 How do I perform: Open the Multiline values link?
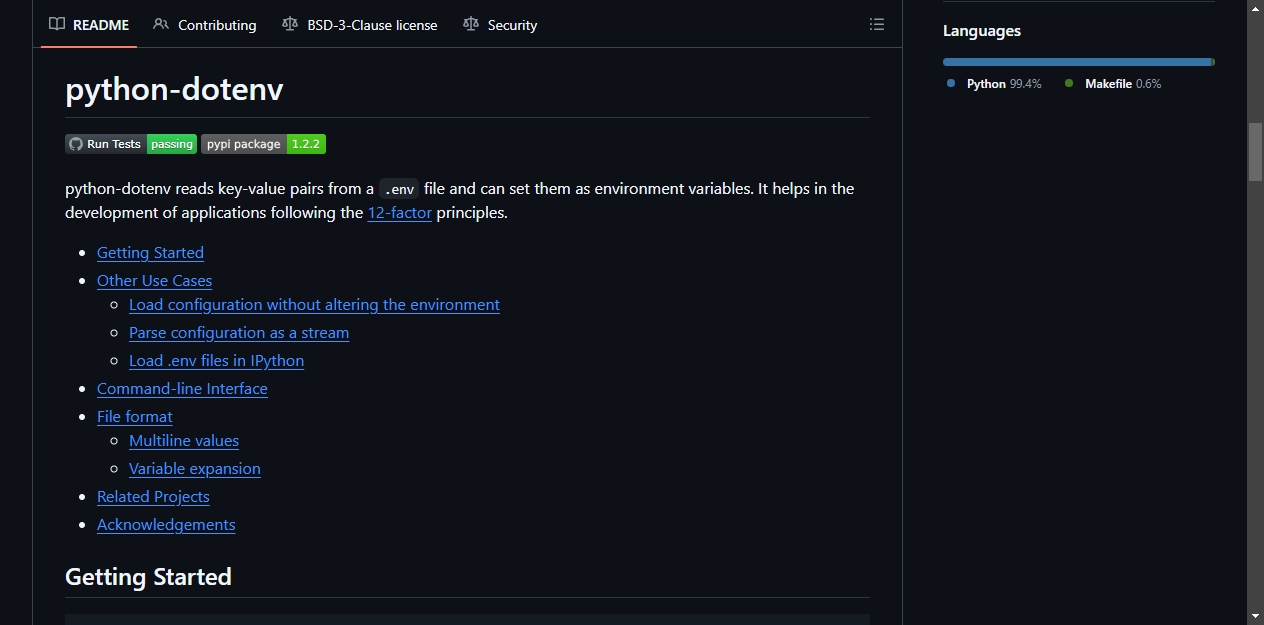[184, 441]
